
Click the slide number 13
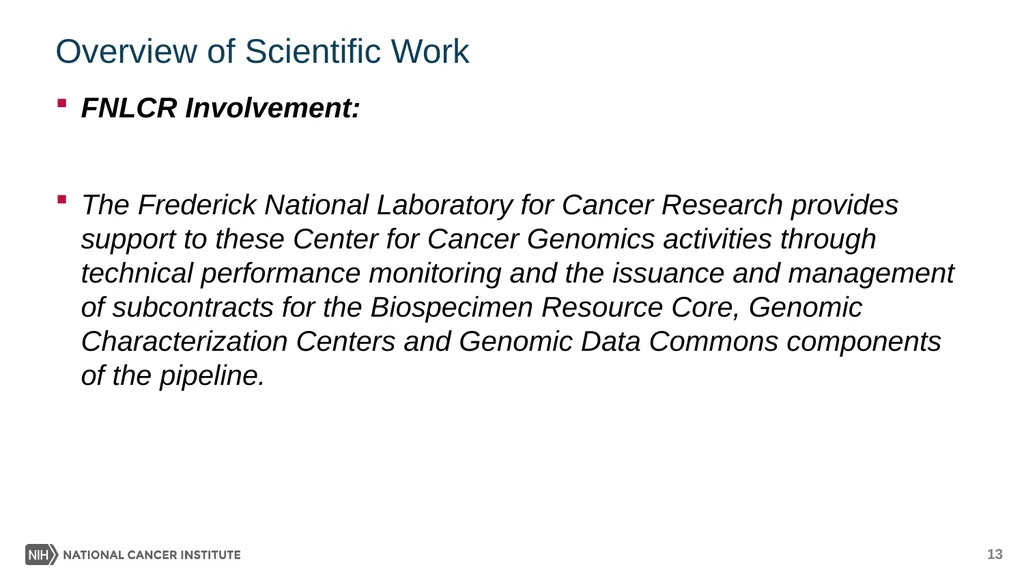[x=994, y=554]
